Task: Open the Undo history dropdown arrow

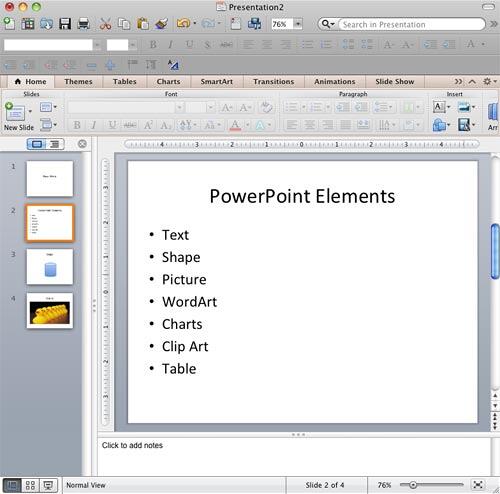Action: (195, 23)
